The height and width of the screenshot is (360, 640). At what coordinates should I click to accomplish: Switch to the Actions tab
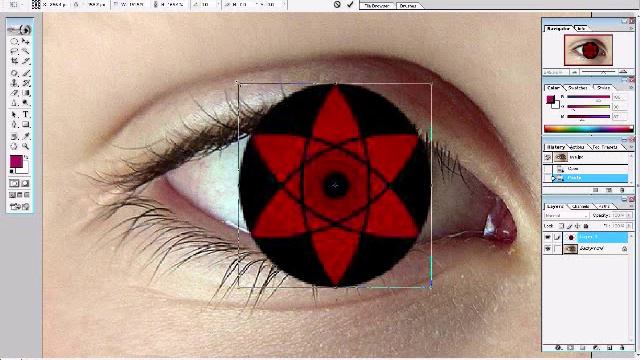coord(577,147)
